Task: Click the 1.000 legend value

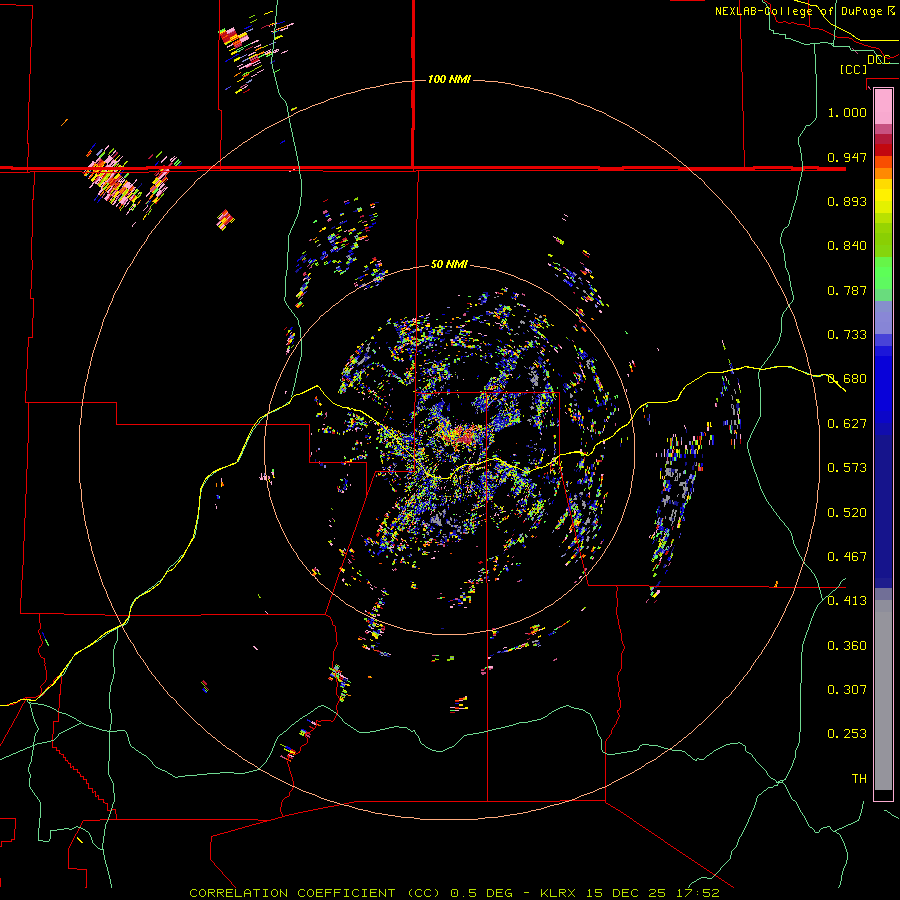Action: point(847,112)
